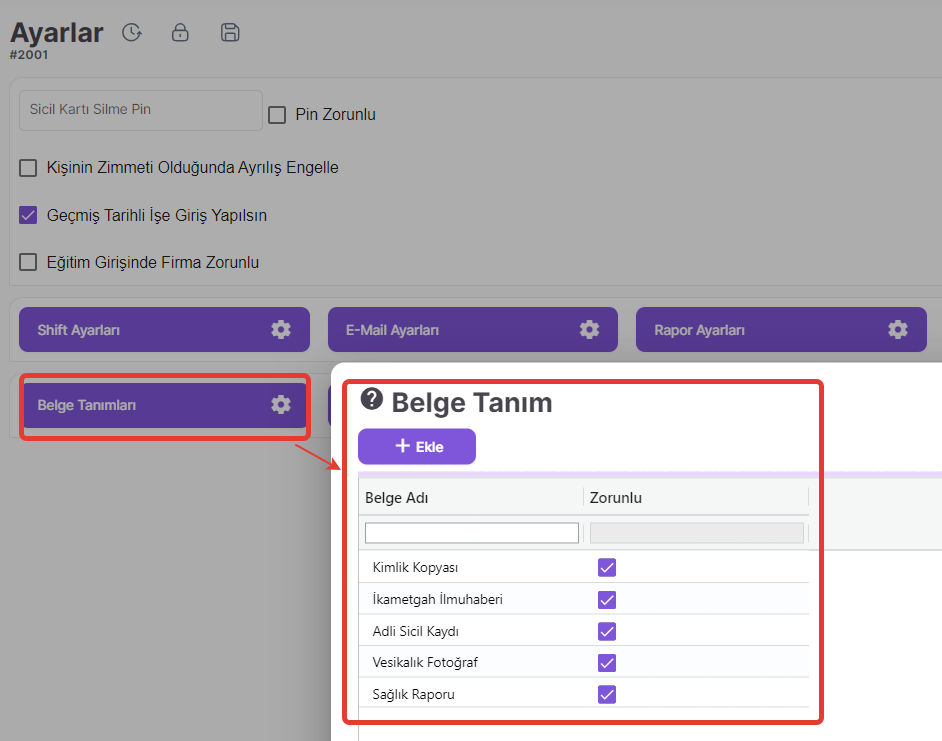This screenshot has height=741, width=942.
Task: Click the Sicil Kartı Silme Pin field
Action: point(140,110)
